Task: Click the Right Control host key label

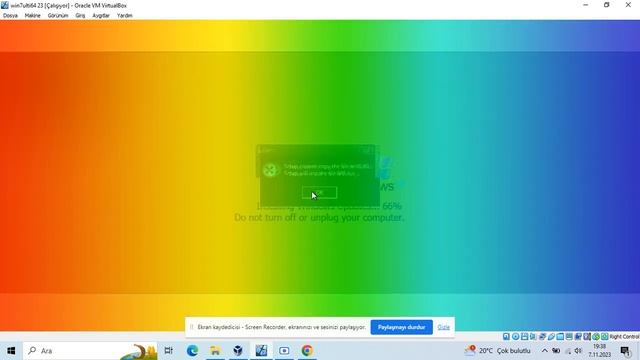Action: coord(624,337)
